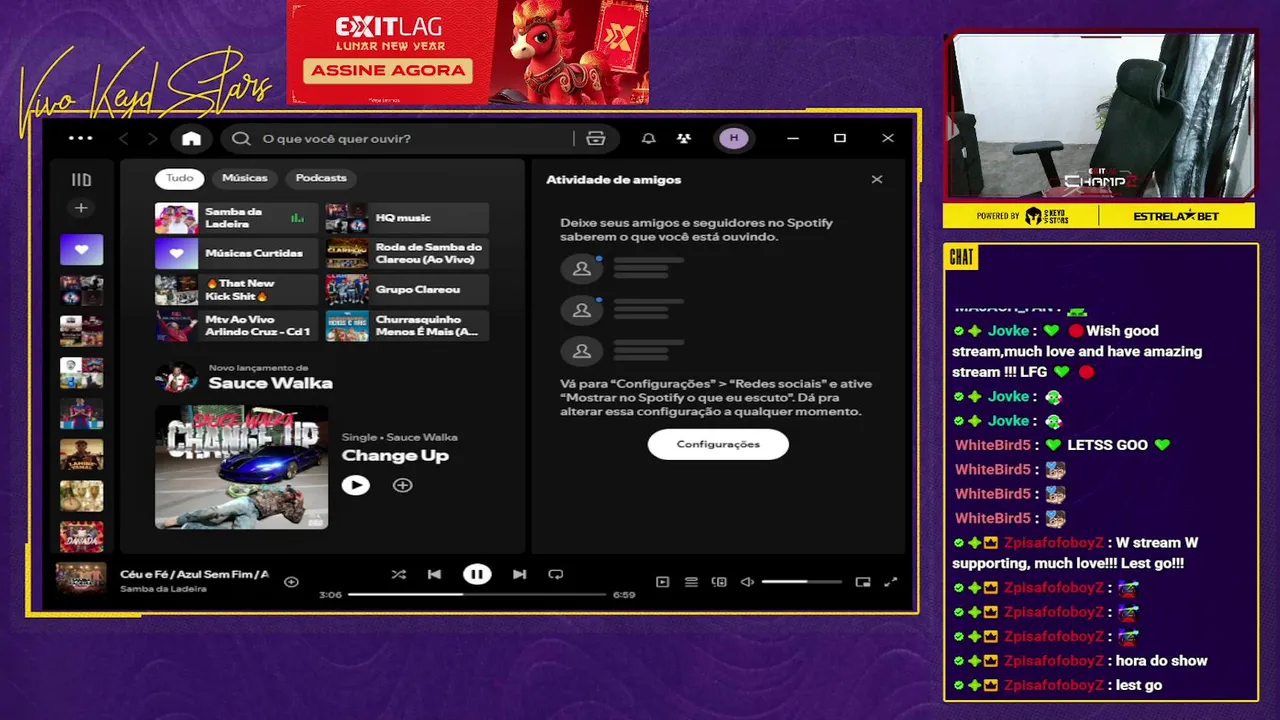Select the 'Tudo' filter chip
This screenshot has width=1280, height=720.
pyautogui.click(x=180, y=178)
